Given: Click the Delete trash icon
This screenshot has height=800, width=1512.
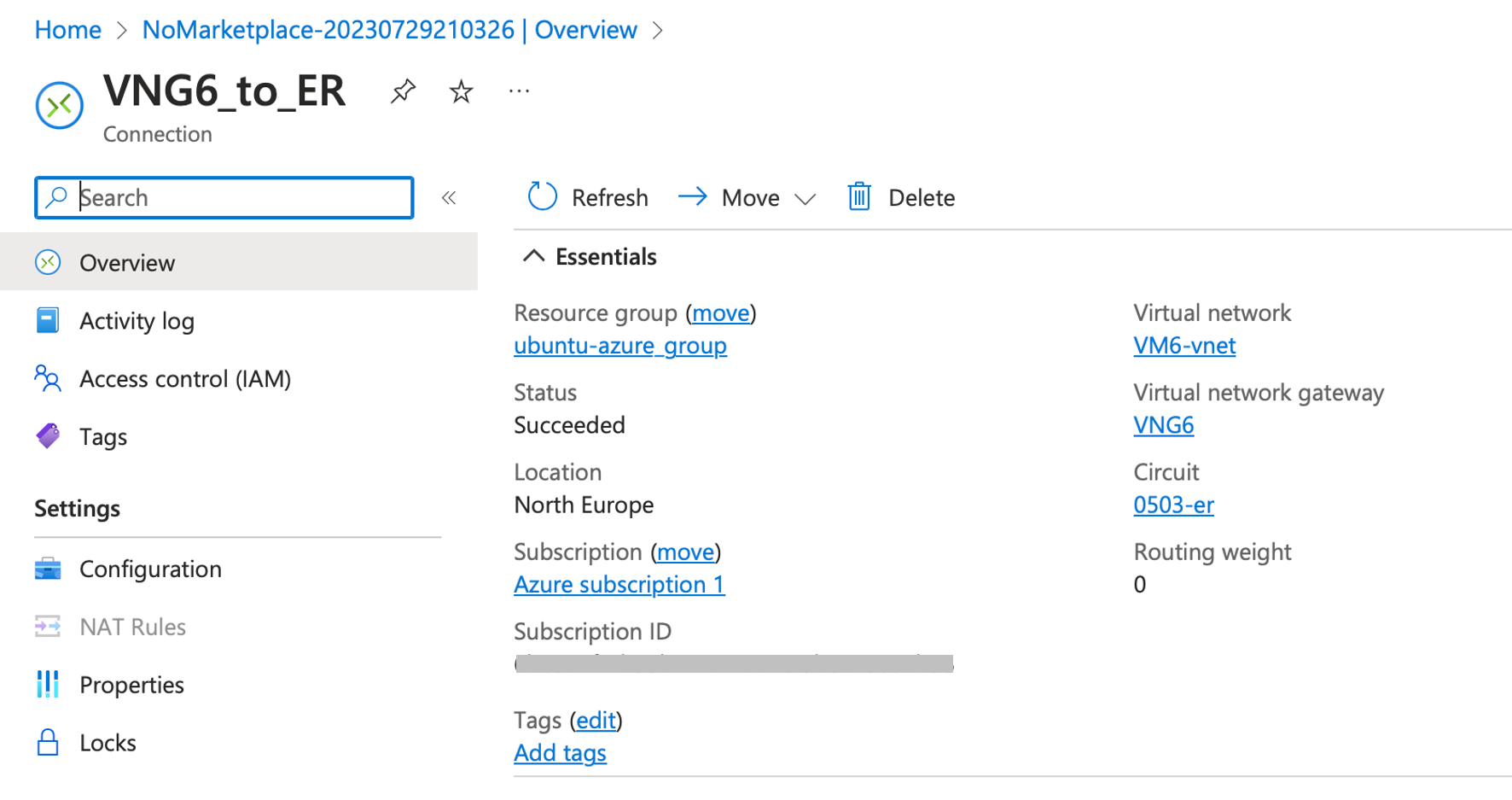Looking at the screenshot, I should coord(859,197).
